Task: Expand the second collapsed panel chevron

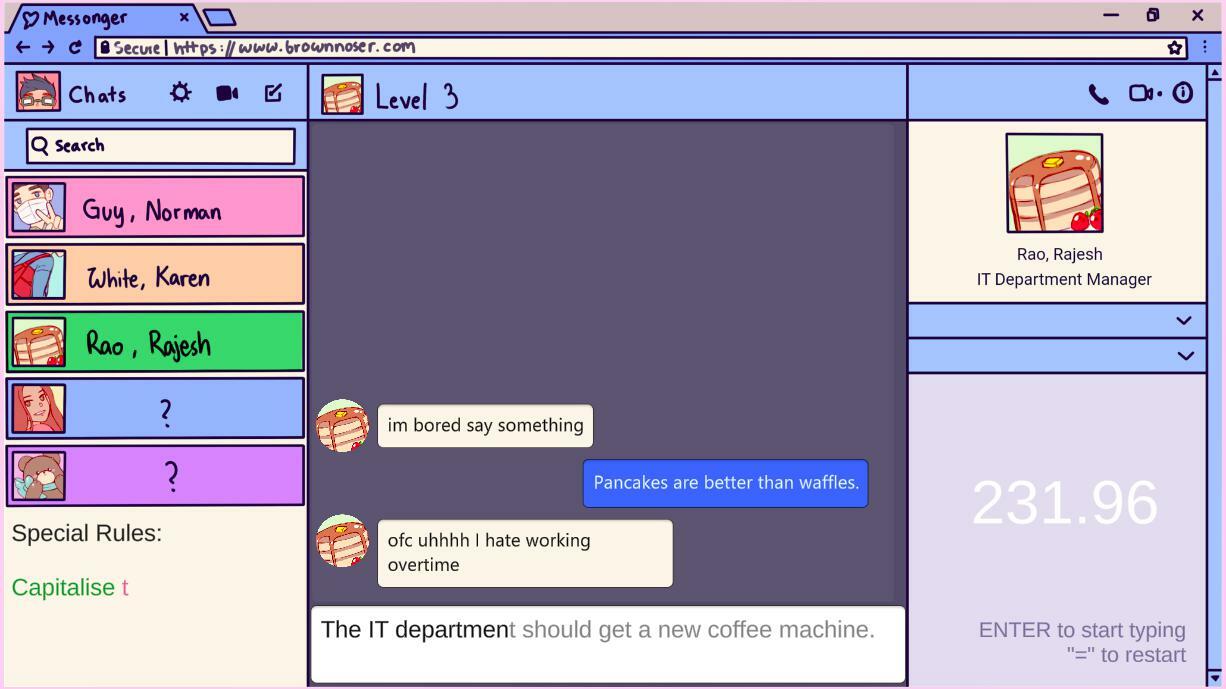Action: point(1184,356)
